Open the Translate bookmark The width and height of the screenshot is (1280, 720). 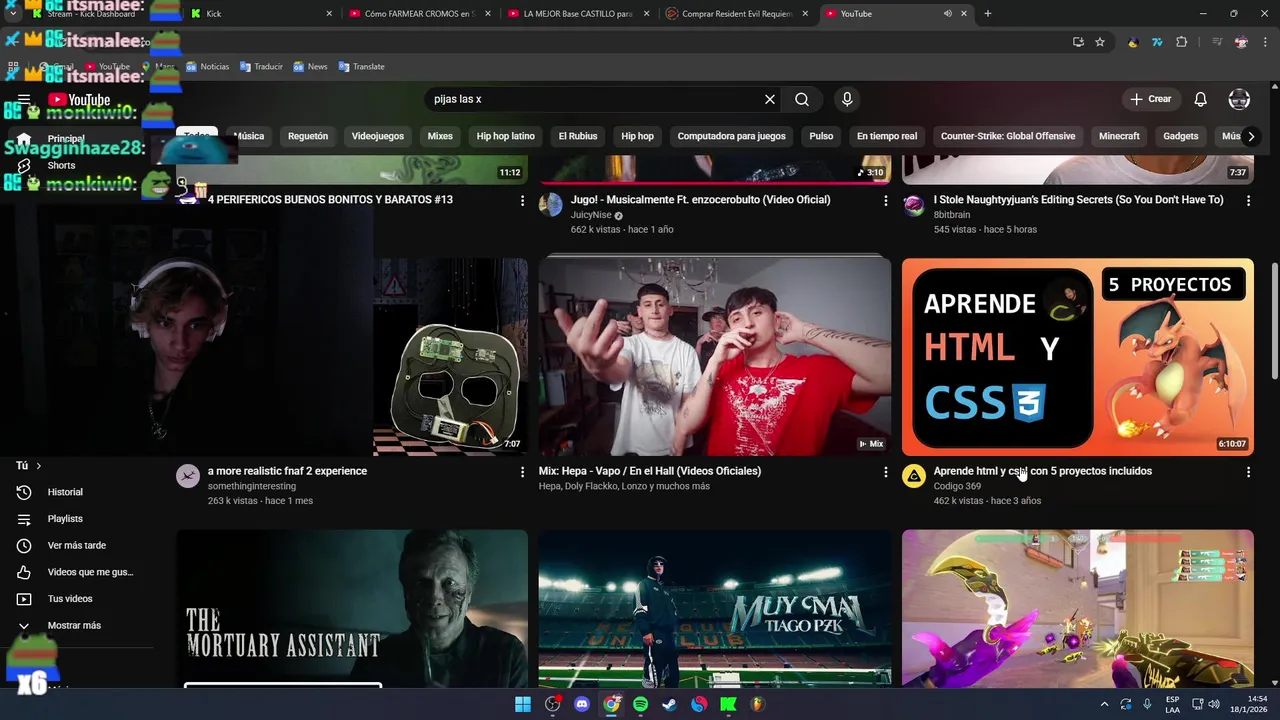[x=361, y=67]
